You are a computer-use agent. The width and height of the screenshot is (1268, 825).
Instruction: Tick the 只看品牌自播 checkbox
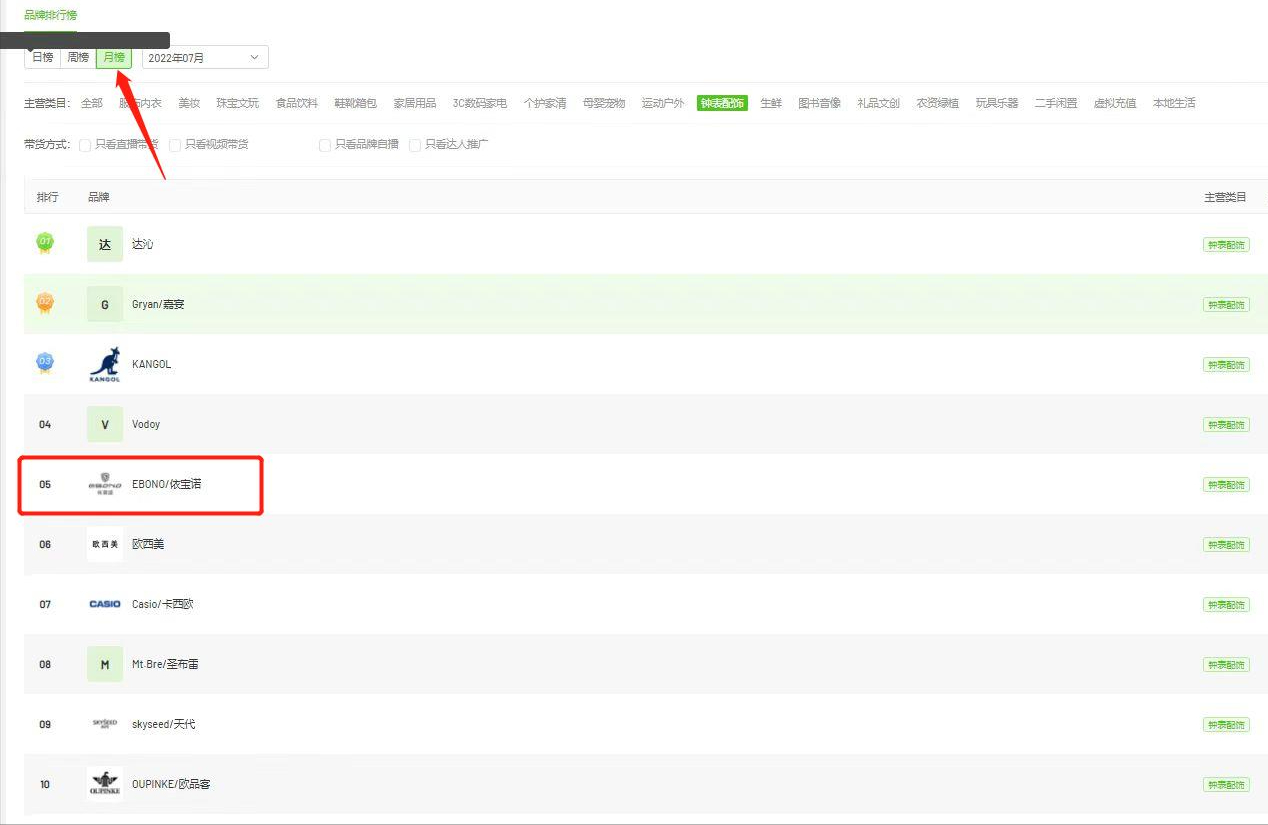[x=325, y=145]
